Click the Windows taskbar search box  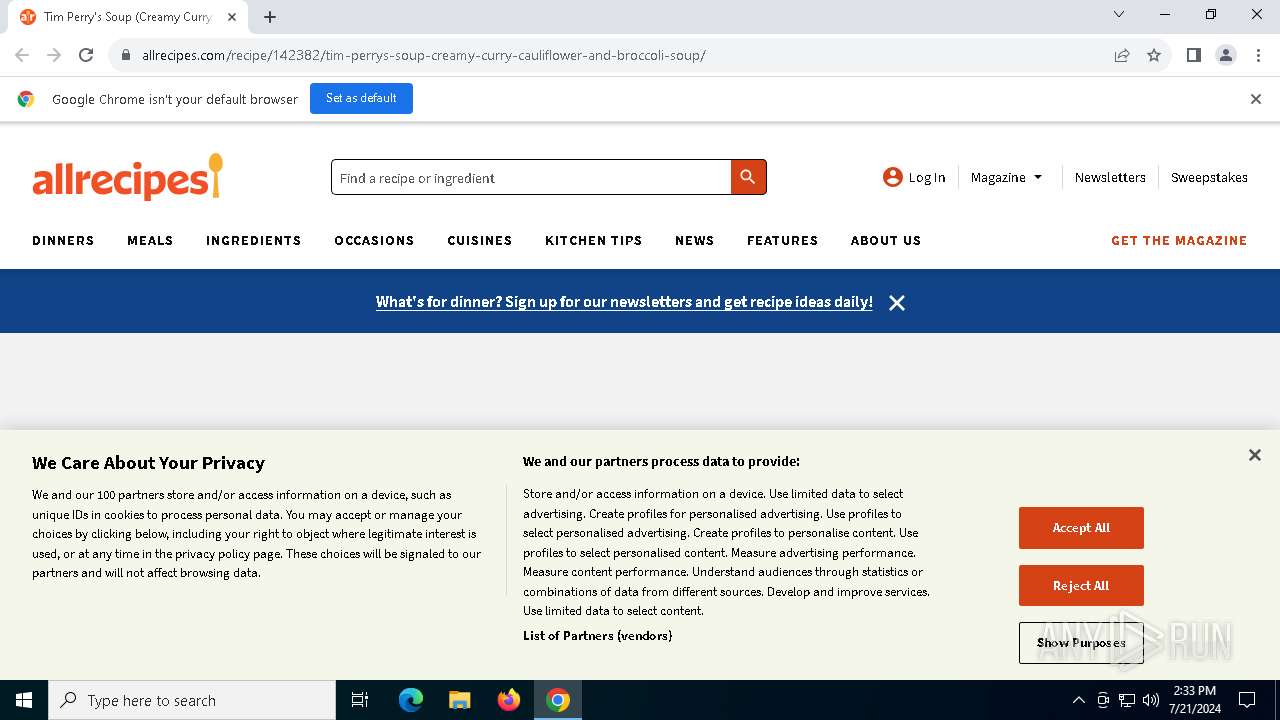[x=192, y=700]
